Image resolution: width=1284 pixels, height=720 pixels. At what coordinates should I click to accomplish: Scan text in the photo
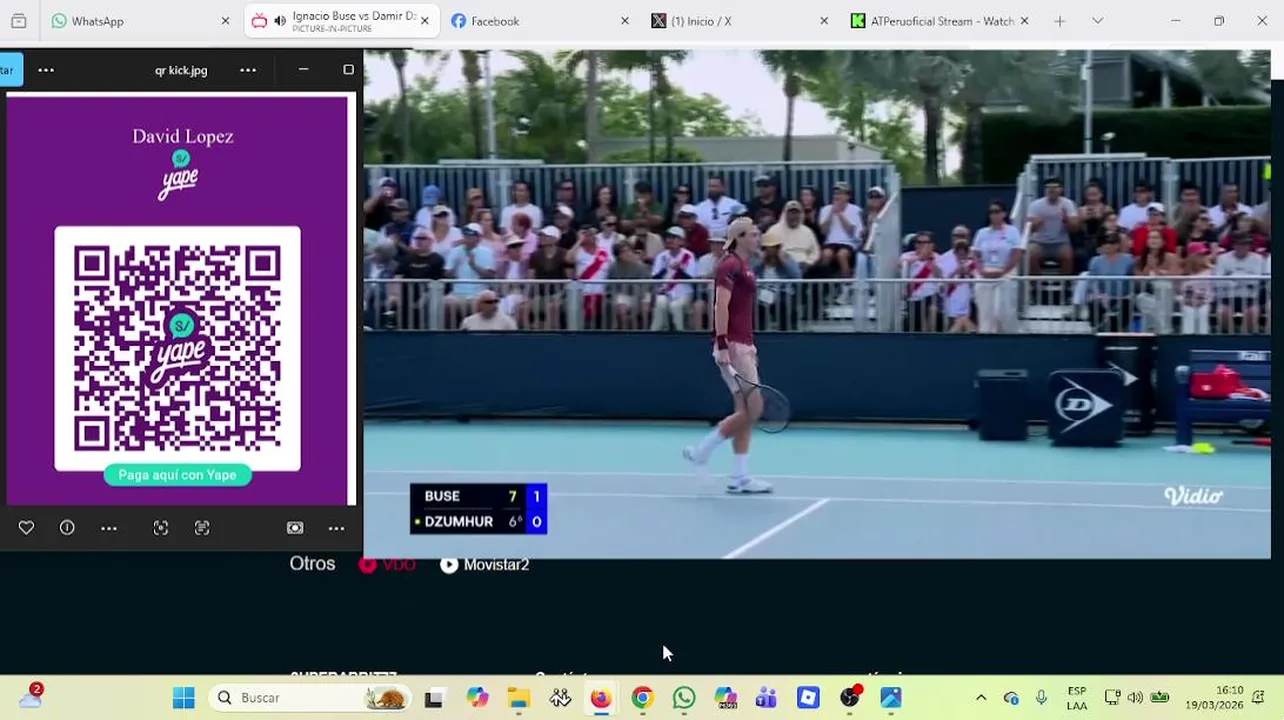click(202, 528)
